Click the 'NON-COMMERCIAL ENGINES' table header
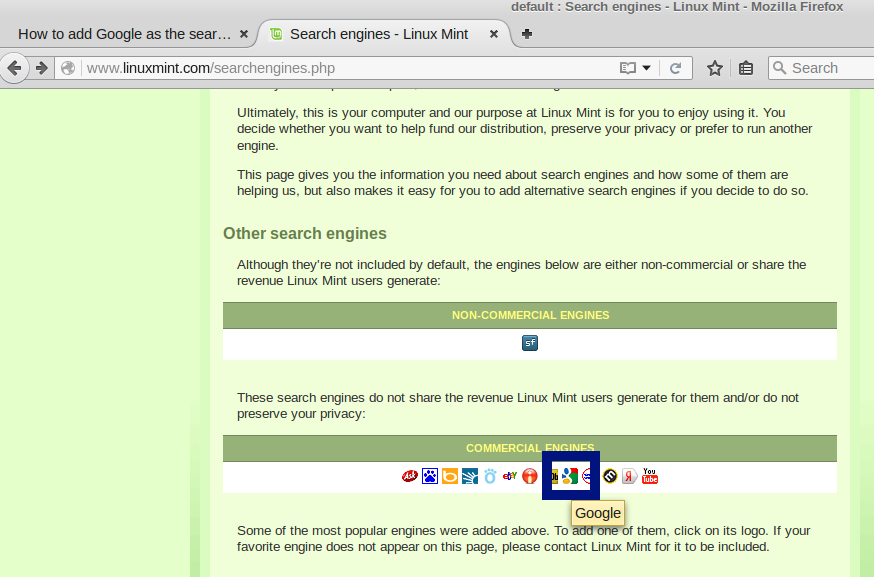This screenshot has height=577, width=874. (530, 315)
